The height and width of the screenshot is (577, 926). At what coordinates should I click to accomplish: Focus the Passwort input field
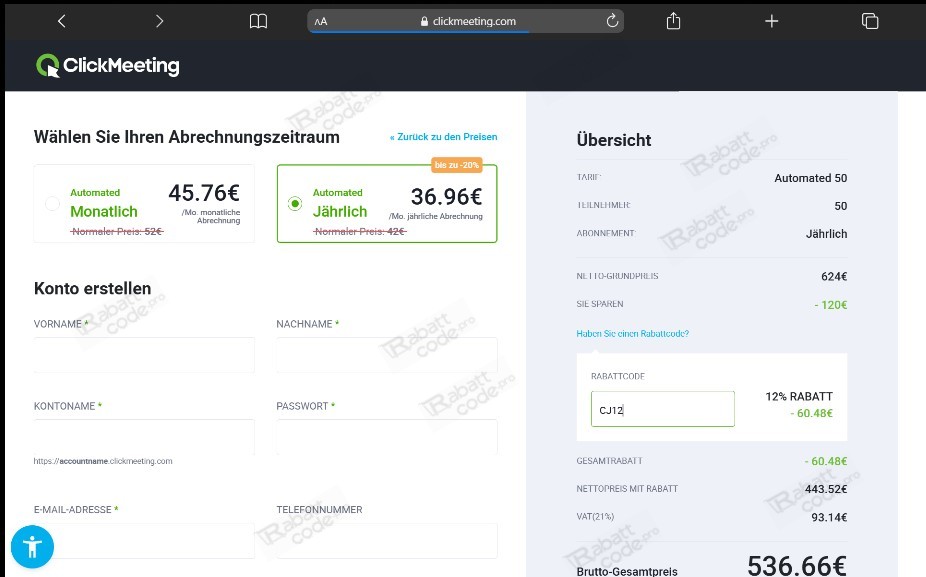(x=387, y=437)
